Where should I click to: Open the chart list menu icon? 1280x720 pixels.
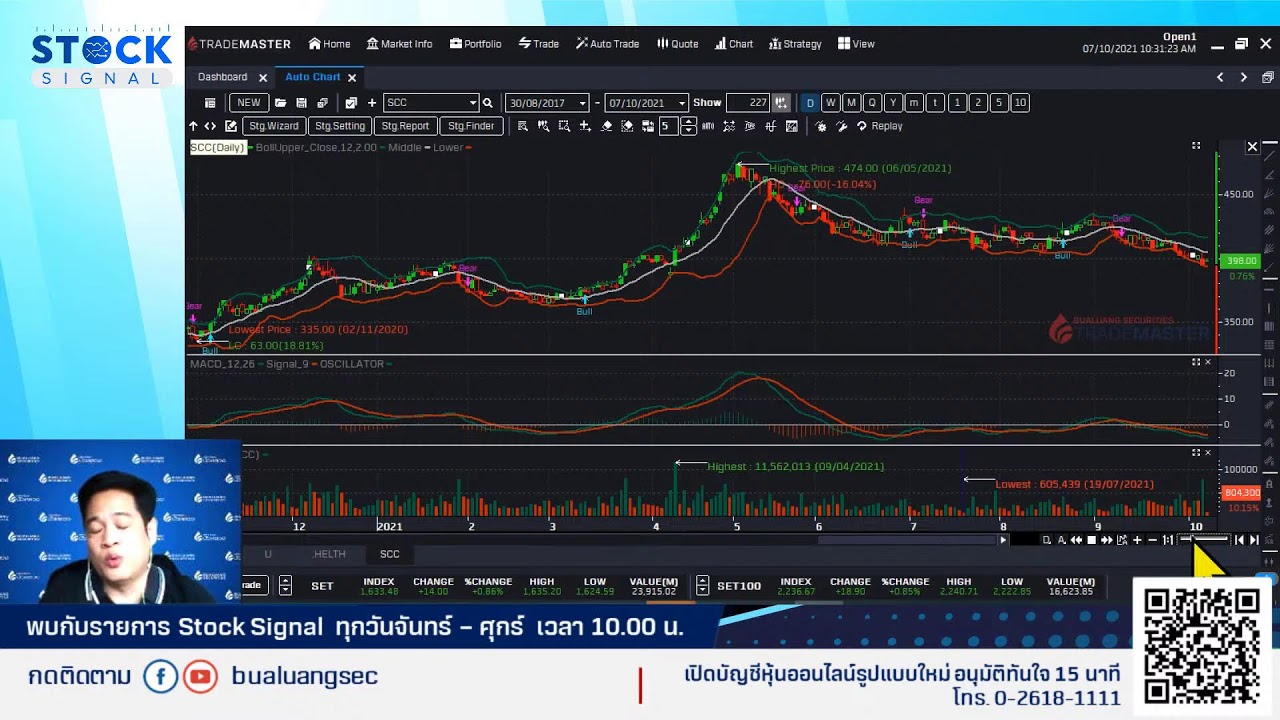tap(210, 103)
